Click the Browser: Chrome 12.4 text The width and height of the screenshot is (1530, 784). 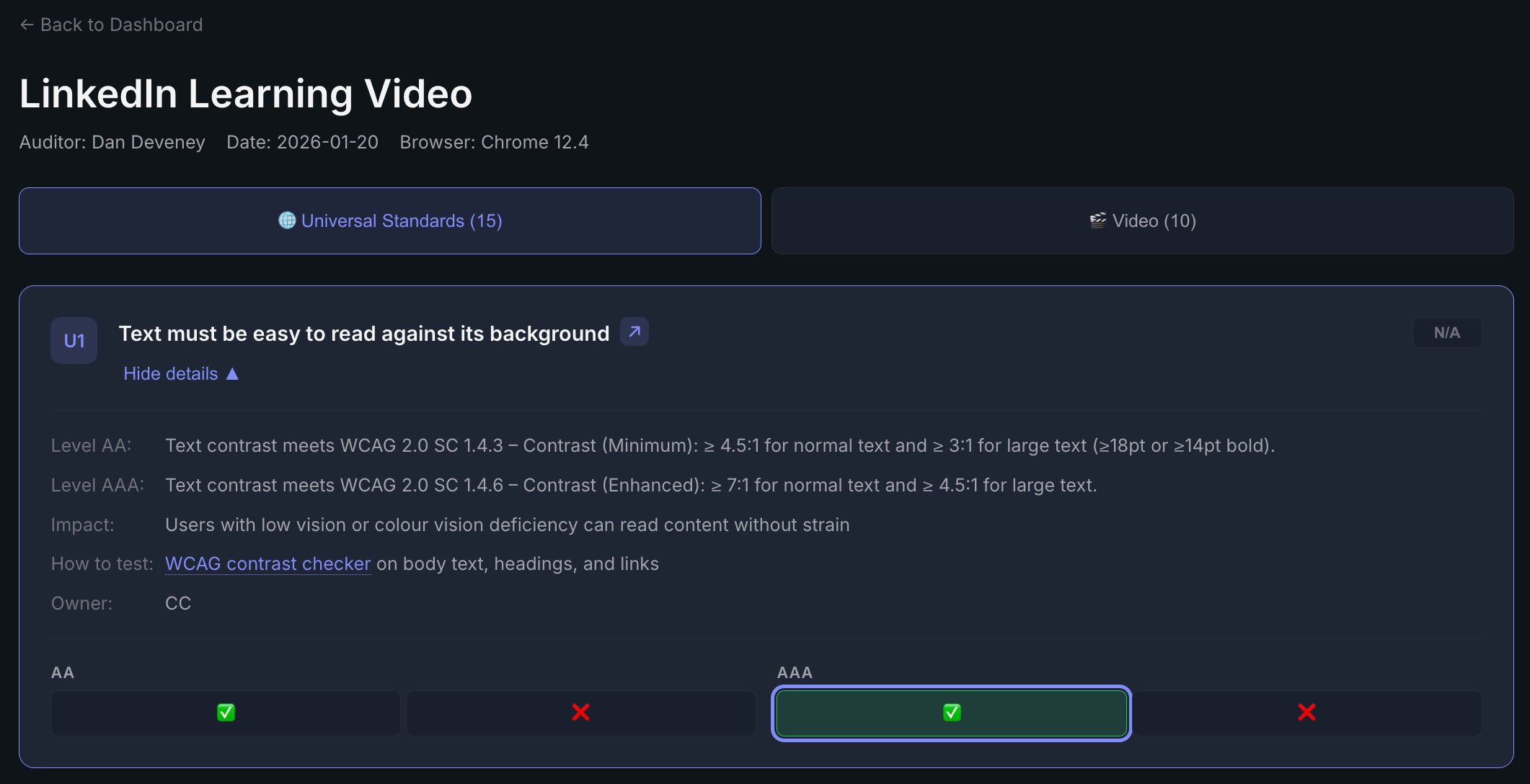(495, 143)
